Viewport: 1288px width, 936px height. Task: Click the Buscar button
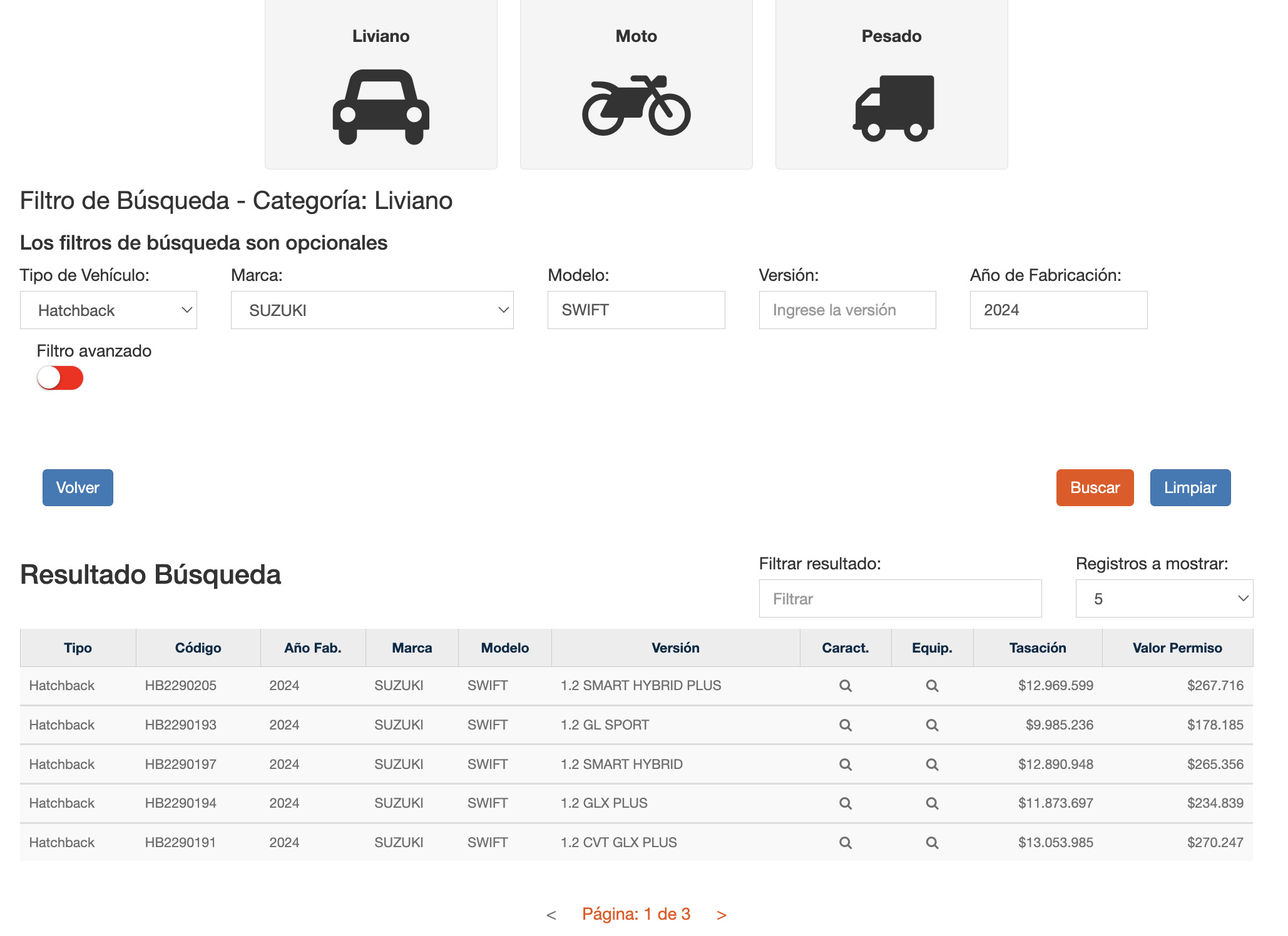(1095, 488)
